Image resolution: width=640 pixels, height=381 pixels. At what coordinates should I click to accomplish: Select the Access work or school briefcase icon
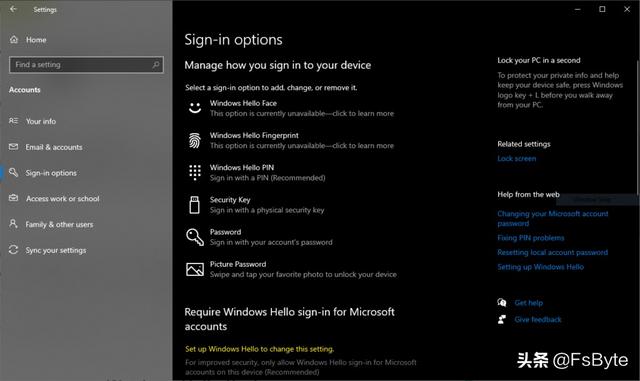click(x=13, y=198)
